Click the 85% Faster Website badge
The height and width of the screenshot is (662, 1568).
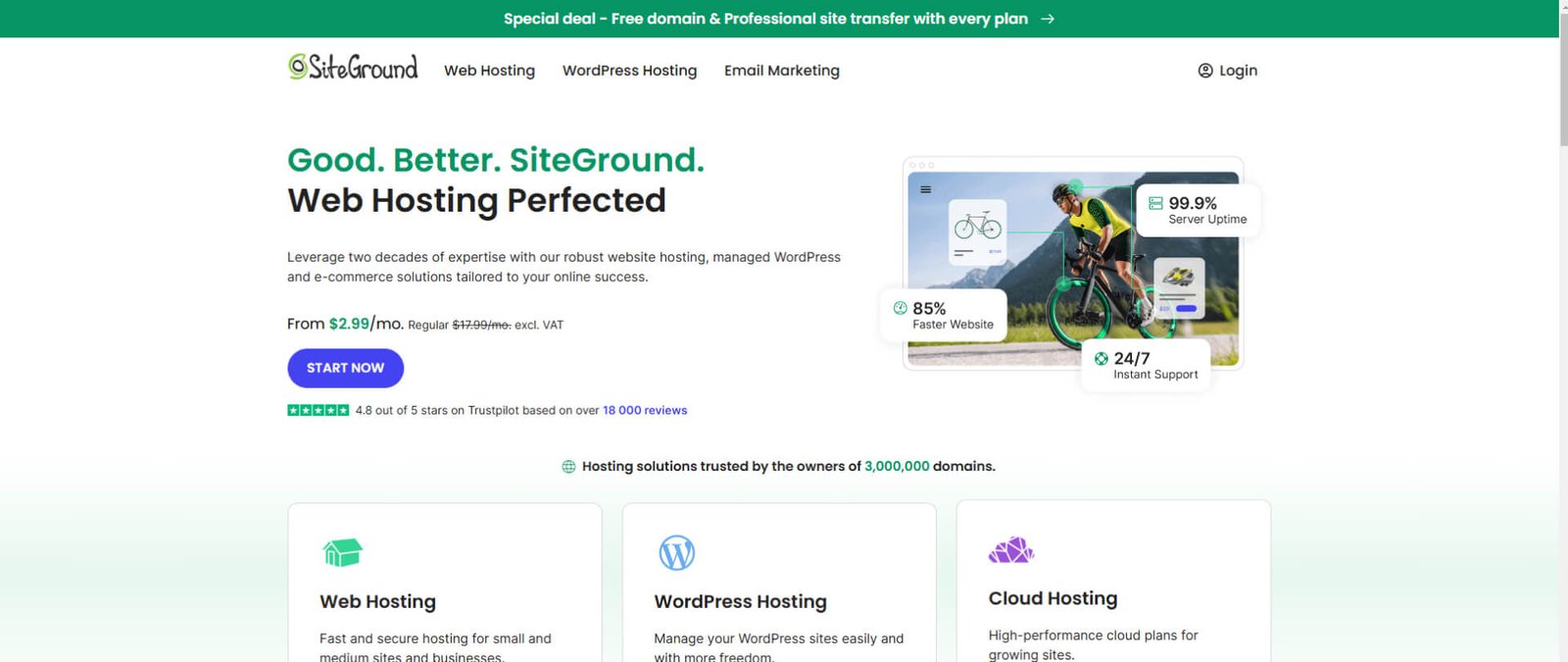[x=943, y=315]
